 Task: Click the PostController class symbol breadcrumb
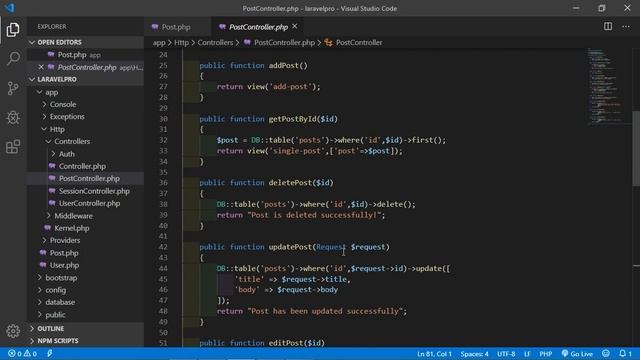(353, 42)
